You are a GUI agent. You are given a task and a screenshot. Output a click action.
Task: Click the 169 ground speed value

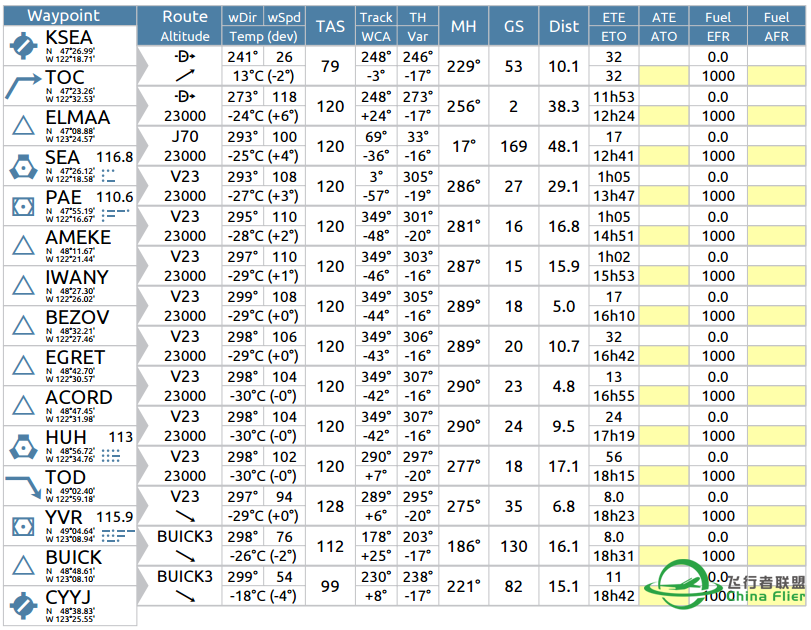click(x=514, y=146)
